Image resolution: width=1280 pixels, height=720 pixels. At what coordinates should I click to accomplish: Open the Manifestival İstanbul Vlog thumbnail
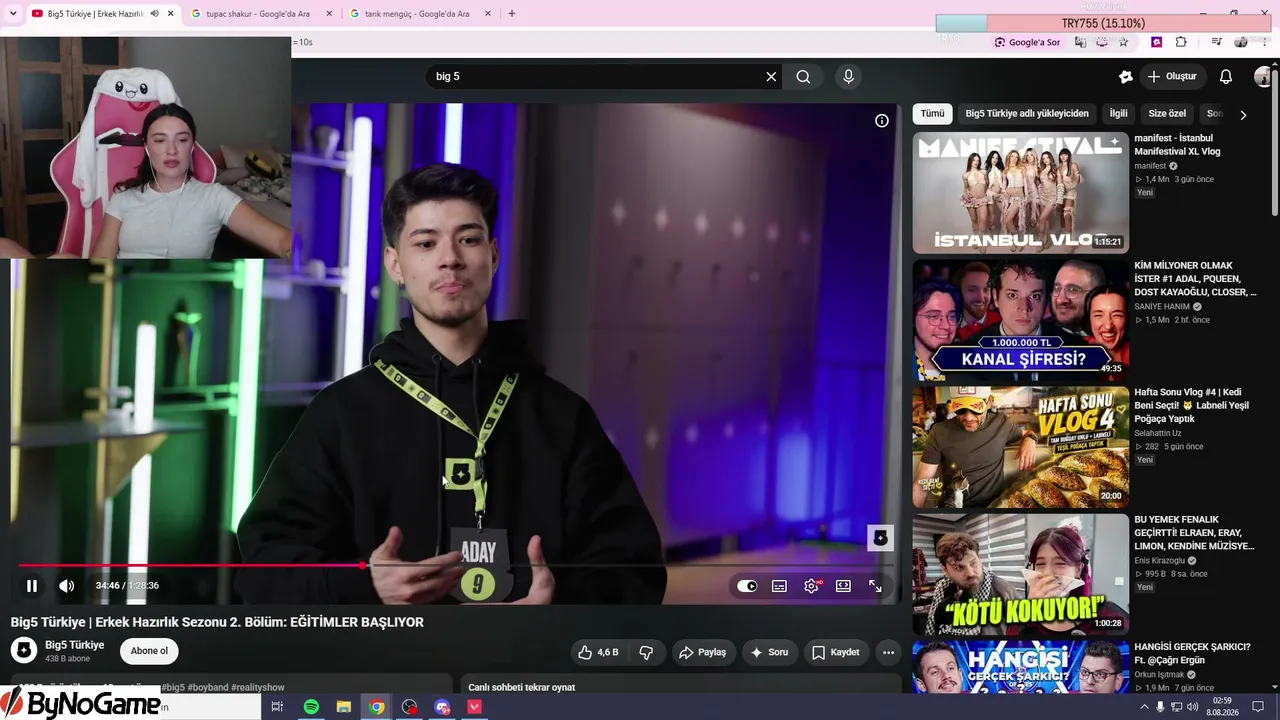click(x=1021, y=193)
